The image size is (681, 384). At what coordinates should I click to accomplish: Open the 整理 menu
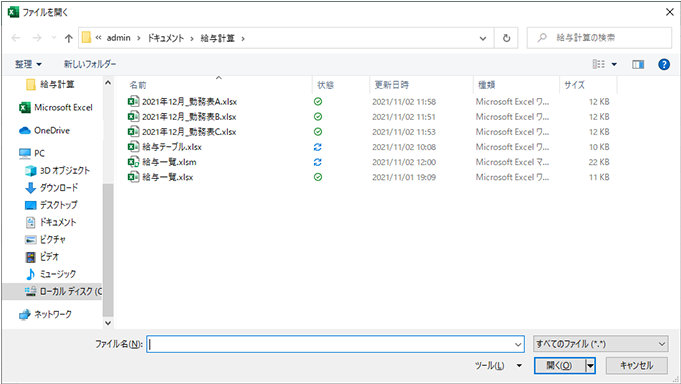click(x=28, y=64)
